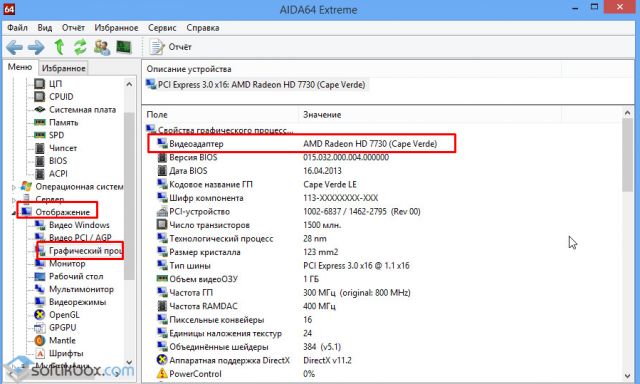Expand the Операционная система node arrow

[14, 187]
